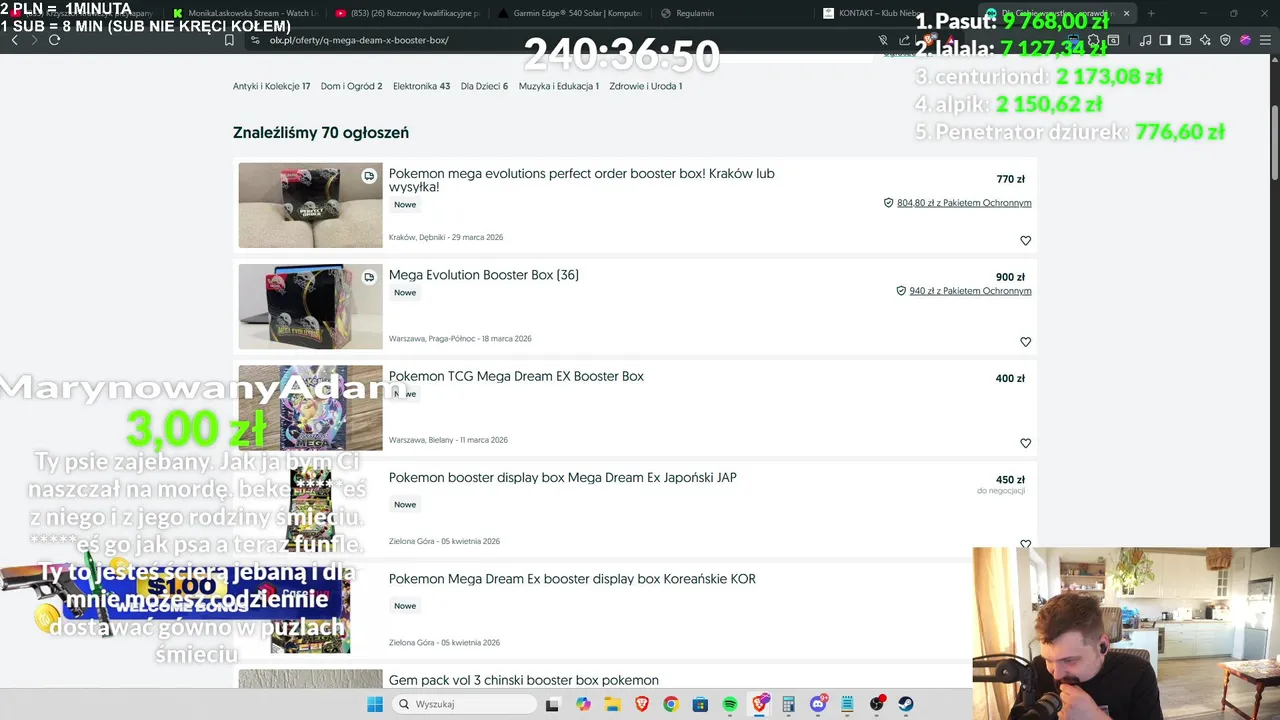Open OBS Studio from the taskbar
This screenshot has width=1280, height=720.
point(877,704)
